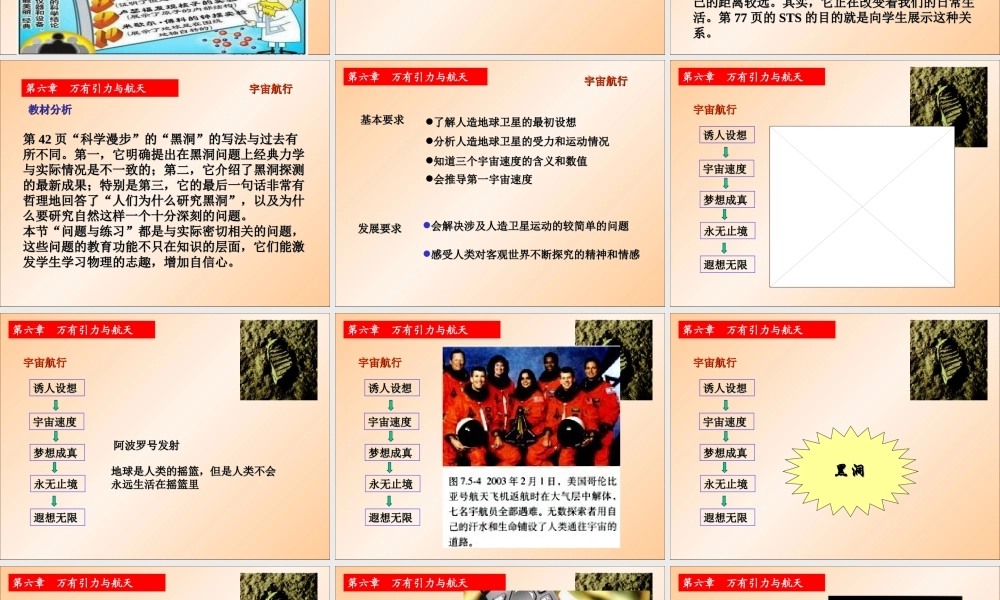This screenshot has width=1000, height=600.
Task: Click 永无止境 box on the 阿波罗号发射 slide
Action: click(x=57, y=484)
